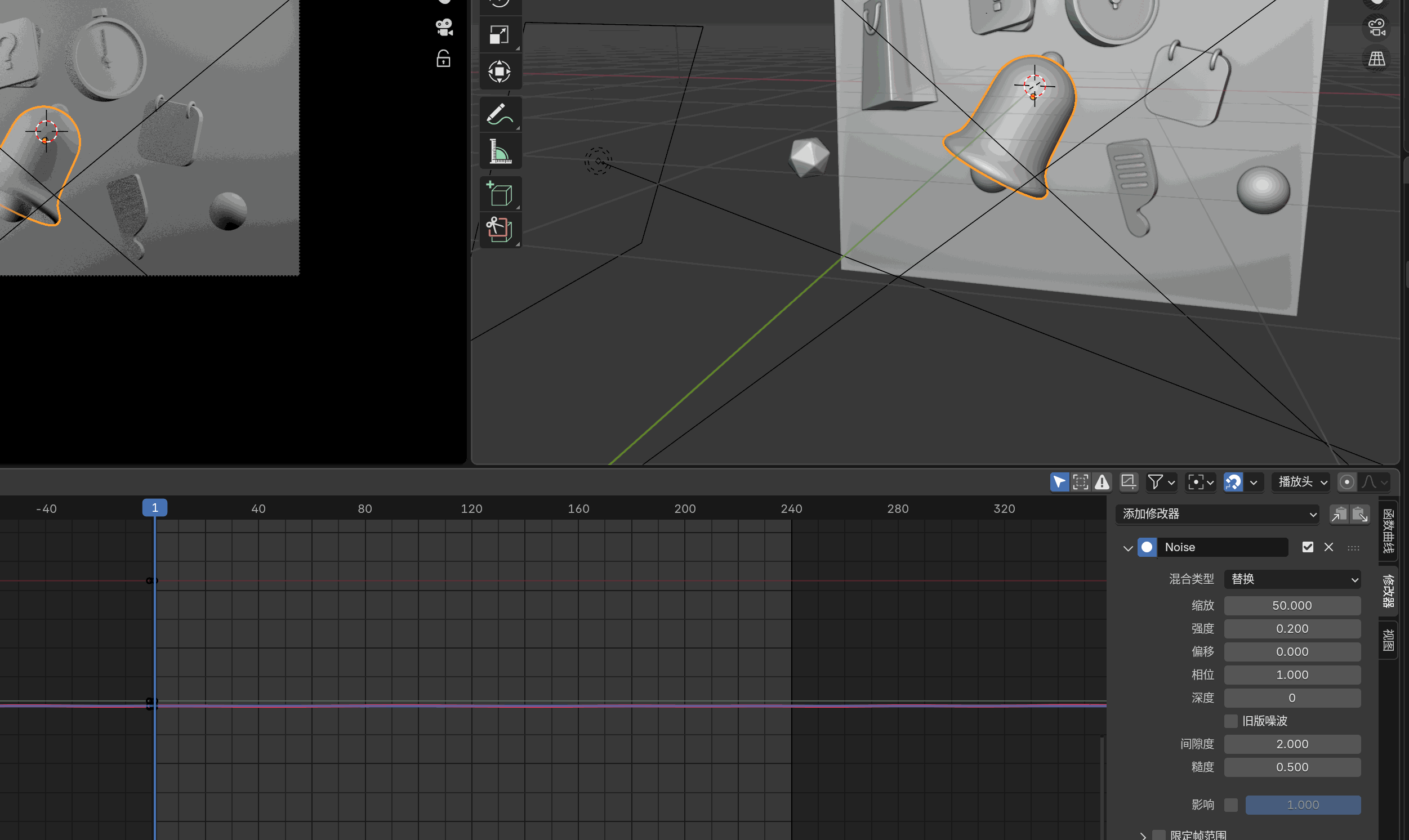The height and width of the screenshot is (840, 1409).
Task: Open the 混合类型 替换 dropdown
Action: [1292, 579]
